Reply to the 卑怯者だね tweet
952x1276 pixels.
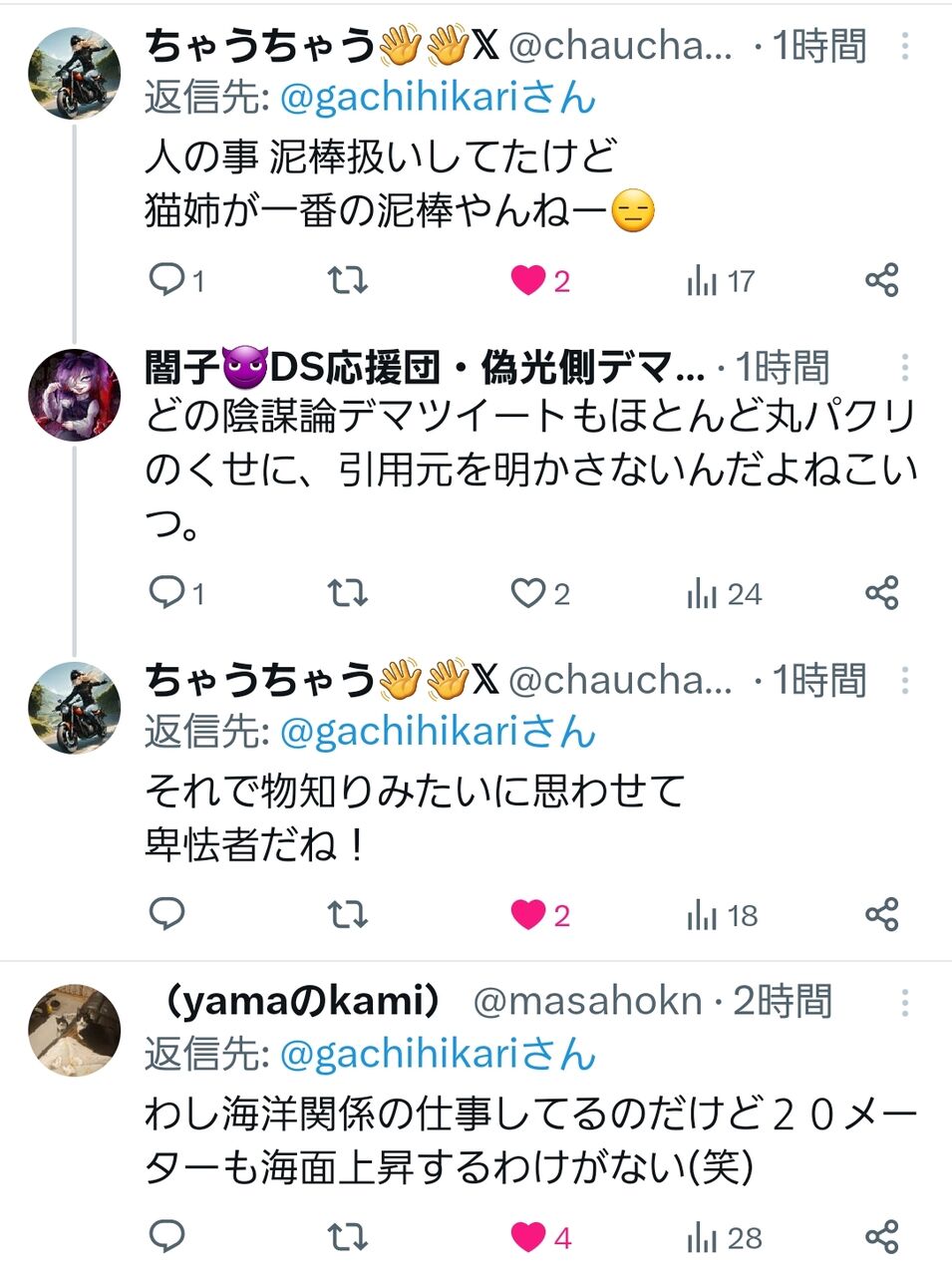tap(166, 913)
